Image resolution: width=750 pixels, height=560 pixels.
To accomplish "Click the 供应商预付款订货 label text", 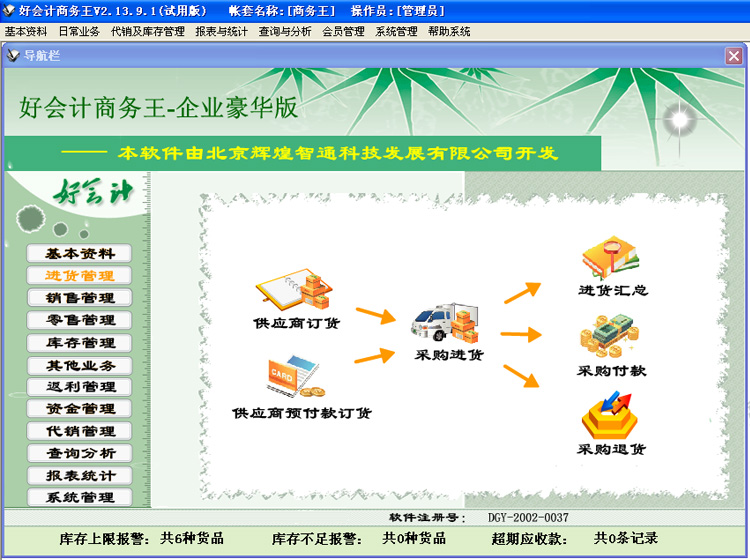I will coord(302,413).
